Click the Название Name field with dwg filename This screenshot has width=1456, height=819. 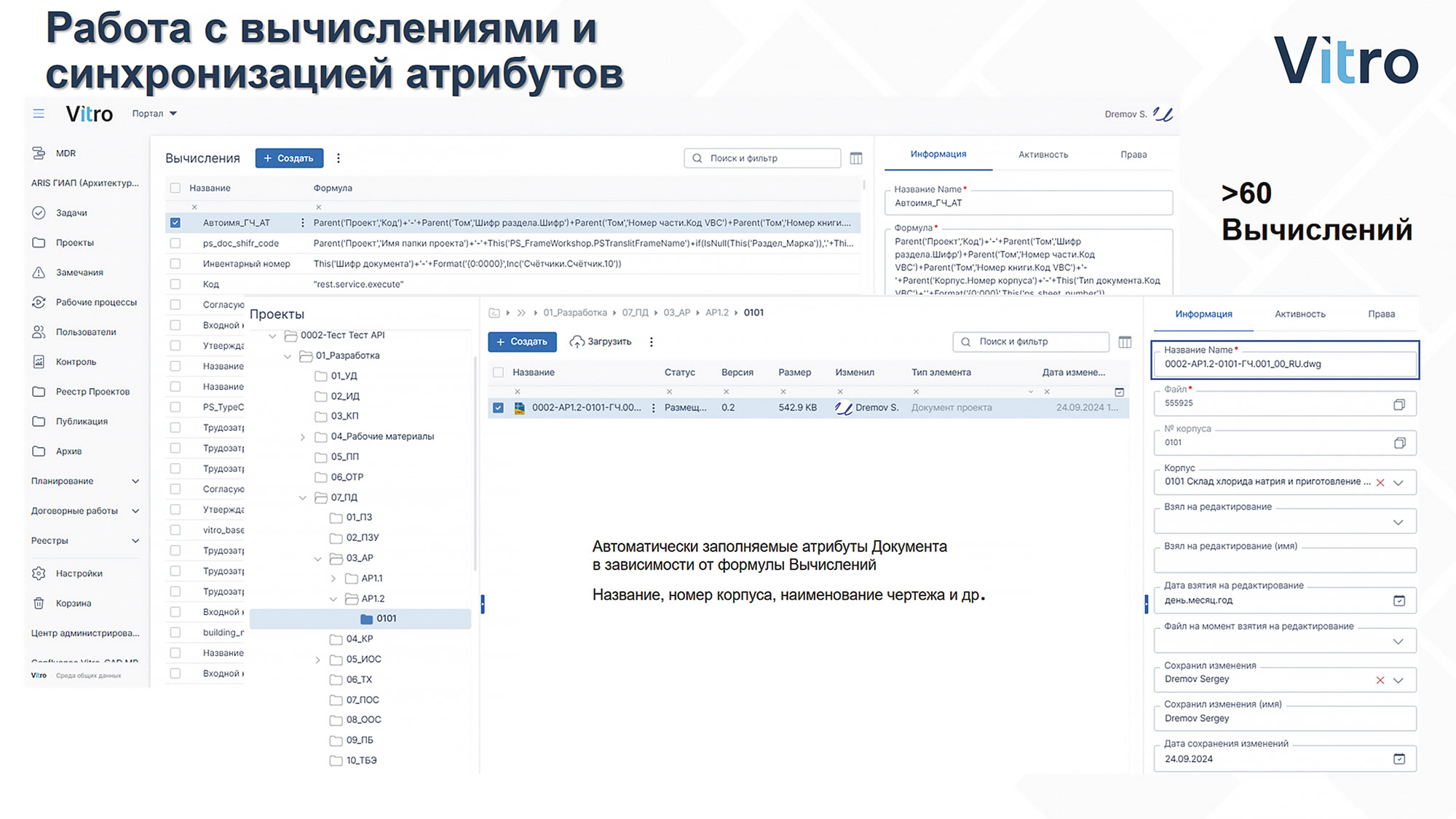[1284, 364]
